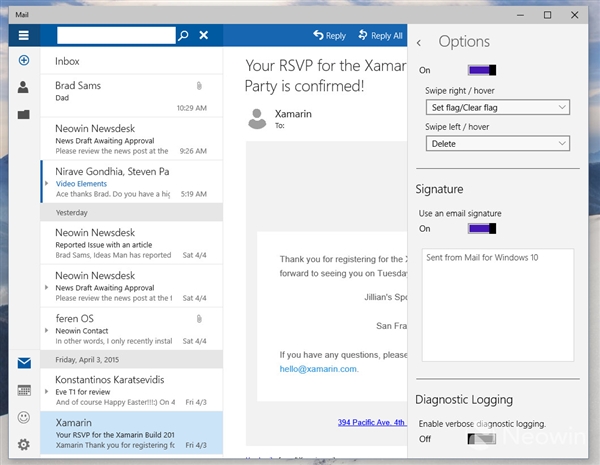Open Swipe left / hover Delete dropdown
Viewport: 600px width, 465px height.
click(x=497, y=144)
